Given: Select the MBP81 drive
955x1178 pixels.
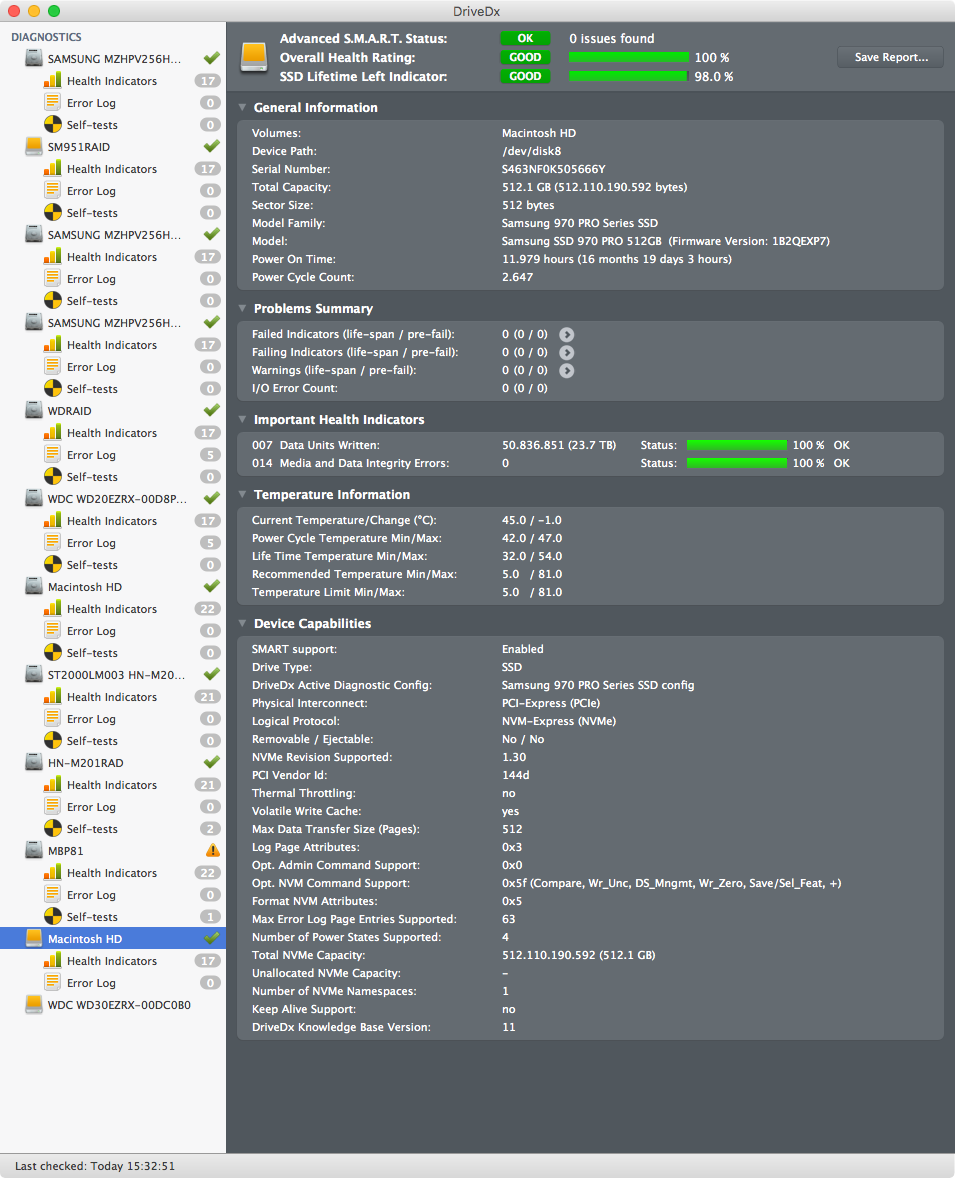Looking at the screenshot, I should click(113, 850).
